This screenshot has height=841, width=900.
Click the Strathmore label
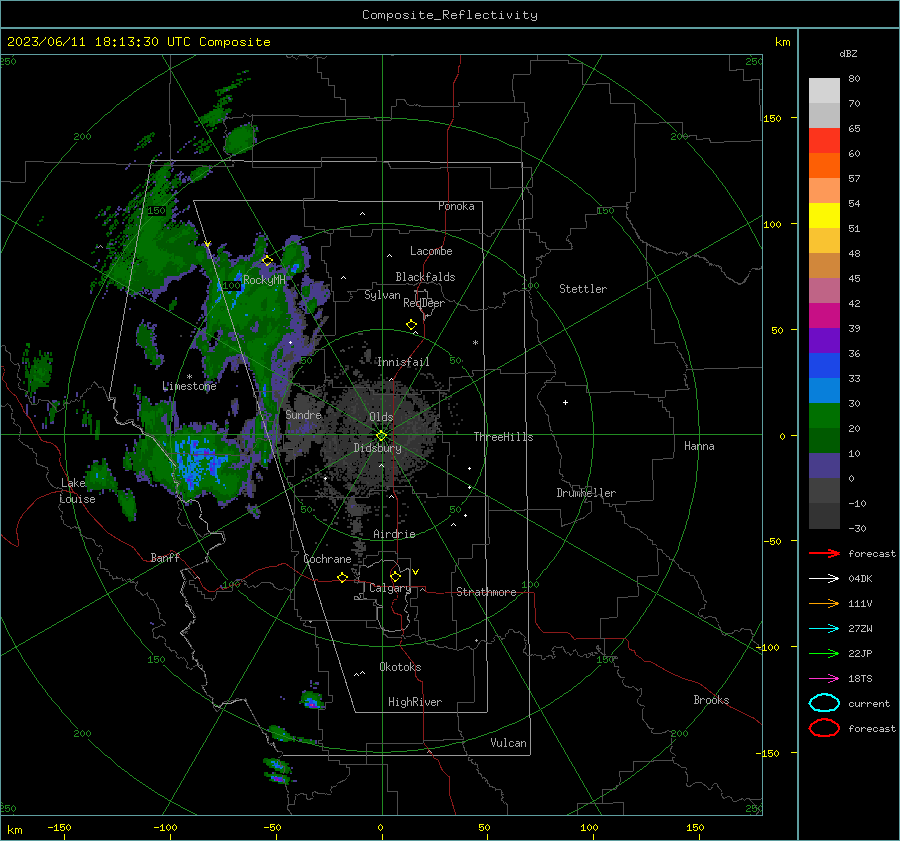click(x=486, y=592)
